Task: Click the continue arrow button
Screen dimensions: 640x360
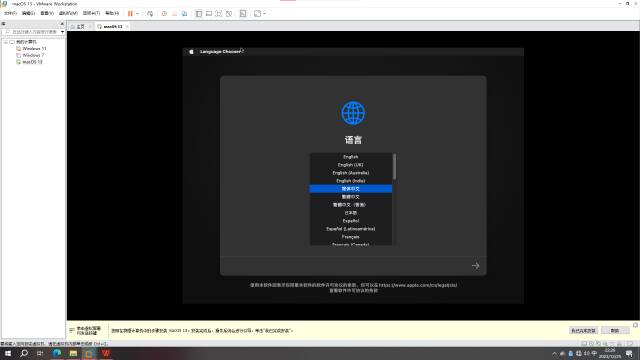Action: click(476, 266)
